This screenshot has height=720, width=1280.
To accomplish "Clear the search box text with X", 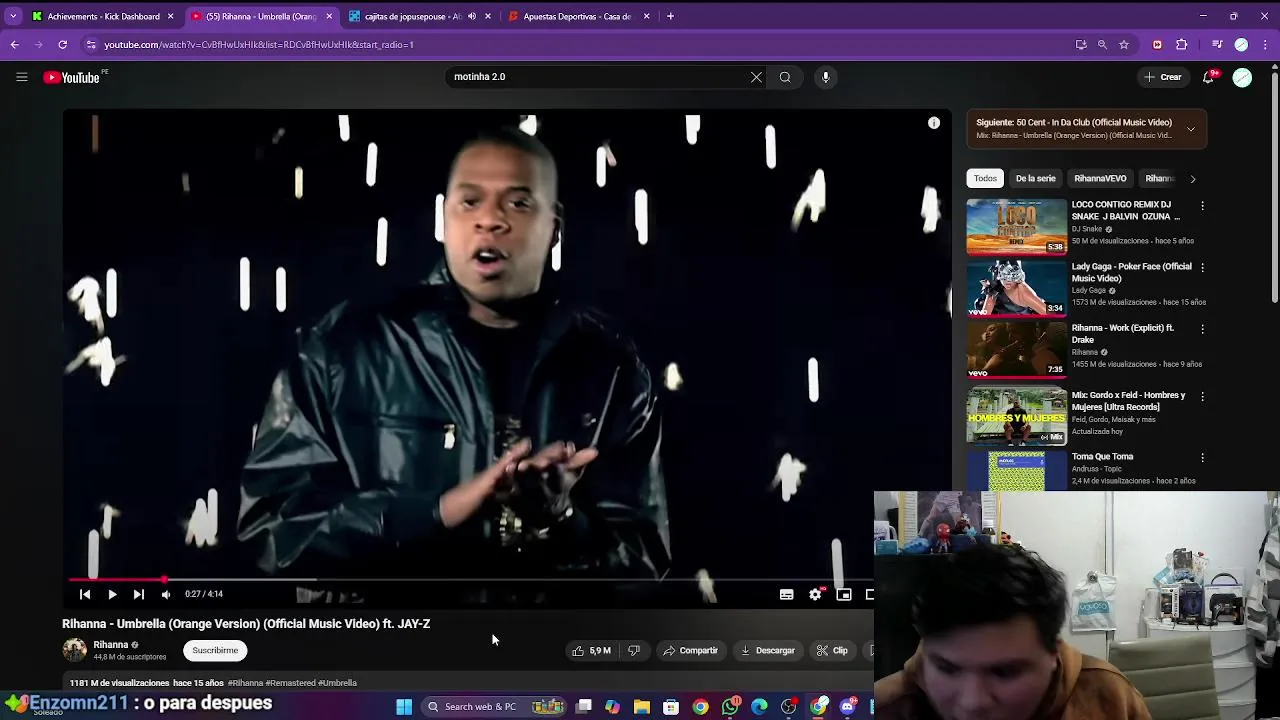I will tap(756, 77).
